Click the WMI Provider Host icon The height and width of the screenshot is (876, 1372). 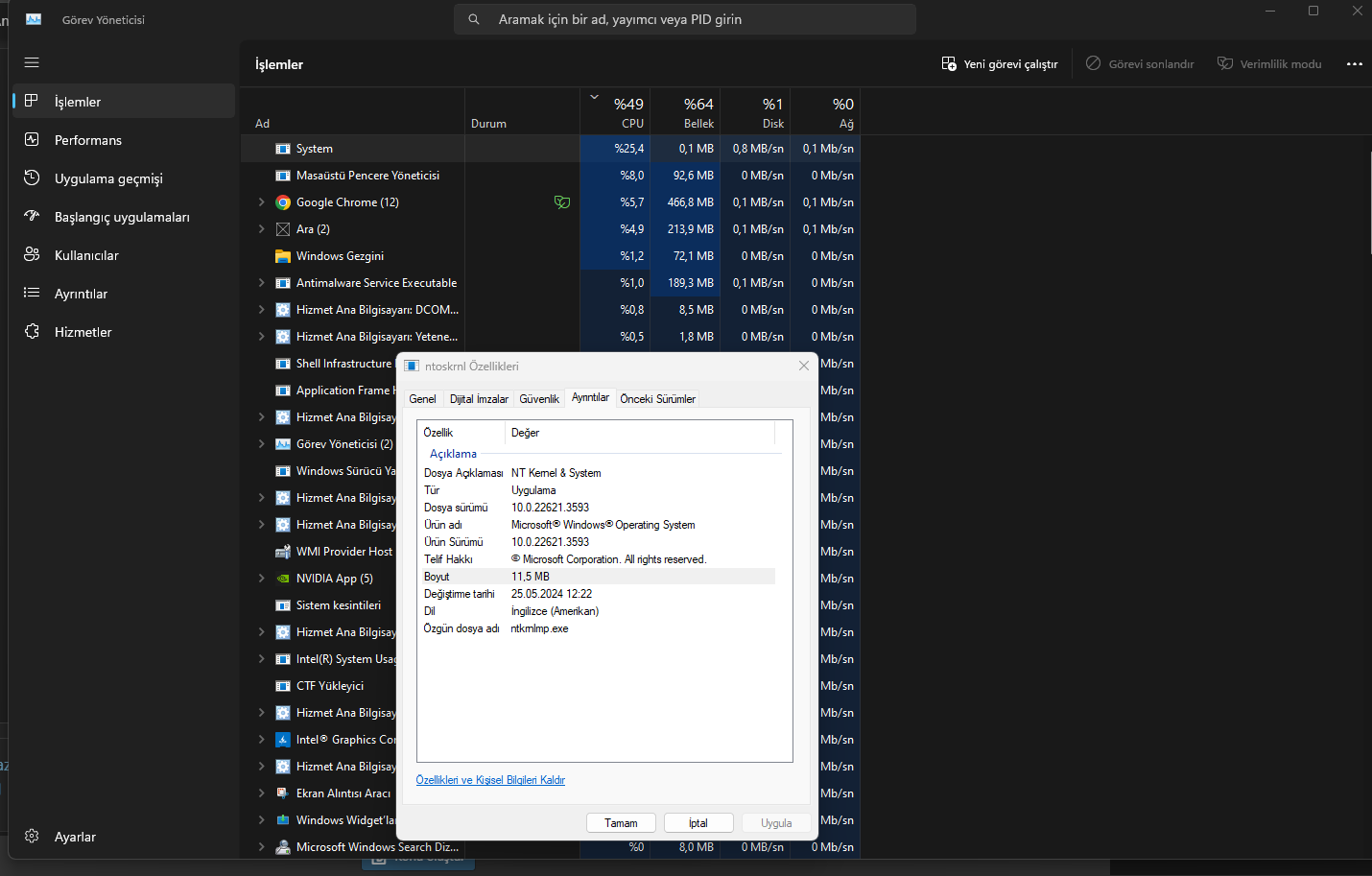click(283, 552)
